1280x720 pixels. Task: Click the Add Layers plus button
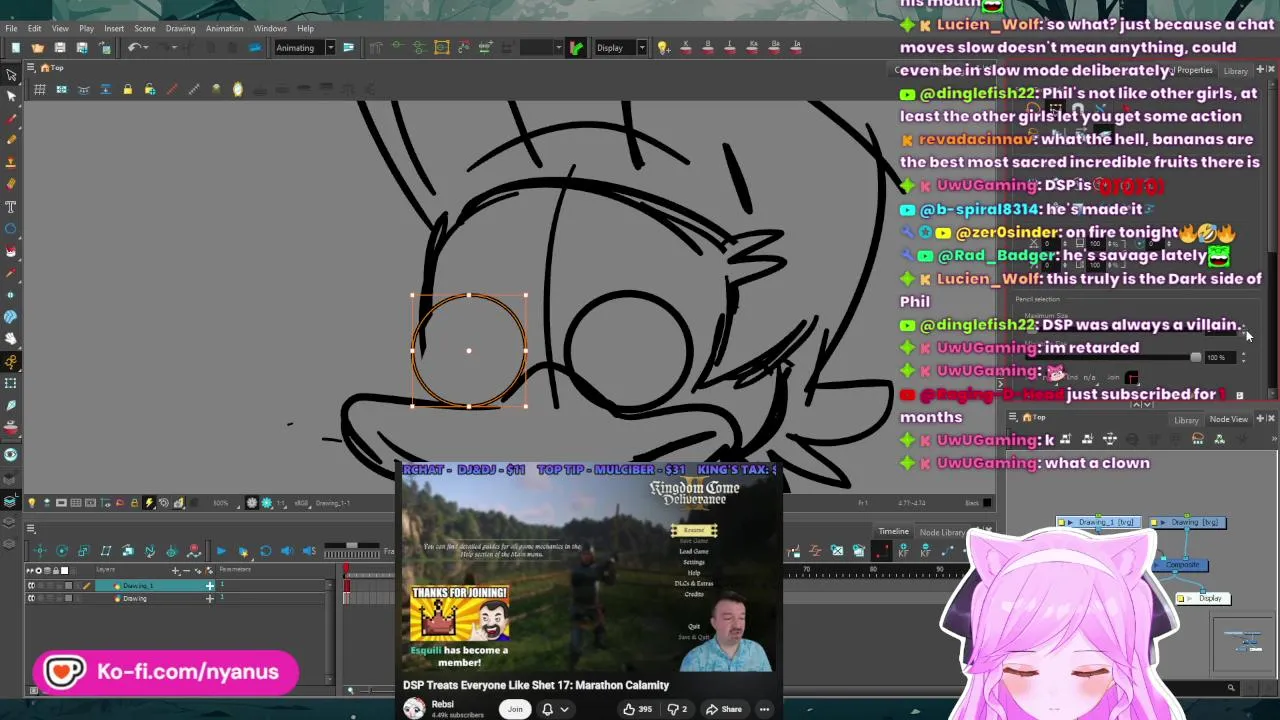point(176,570)
